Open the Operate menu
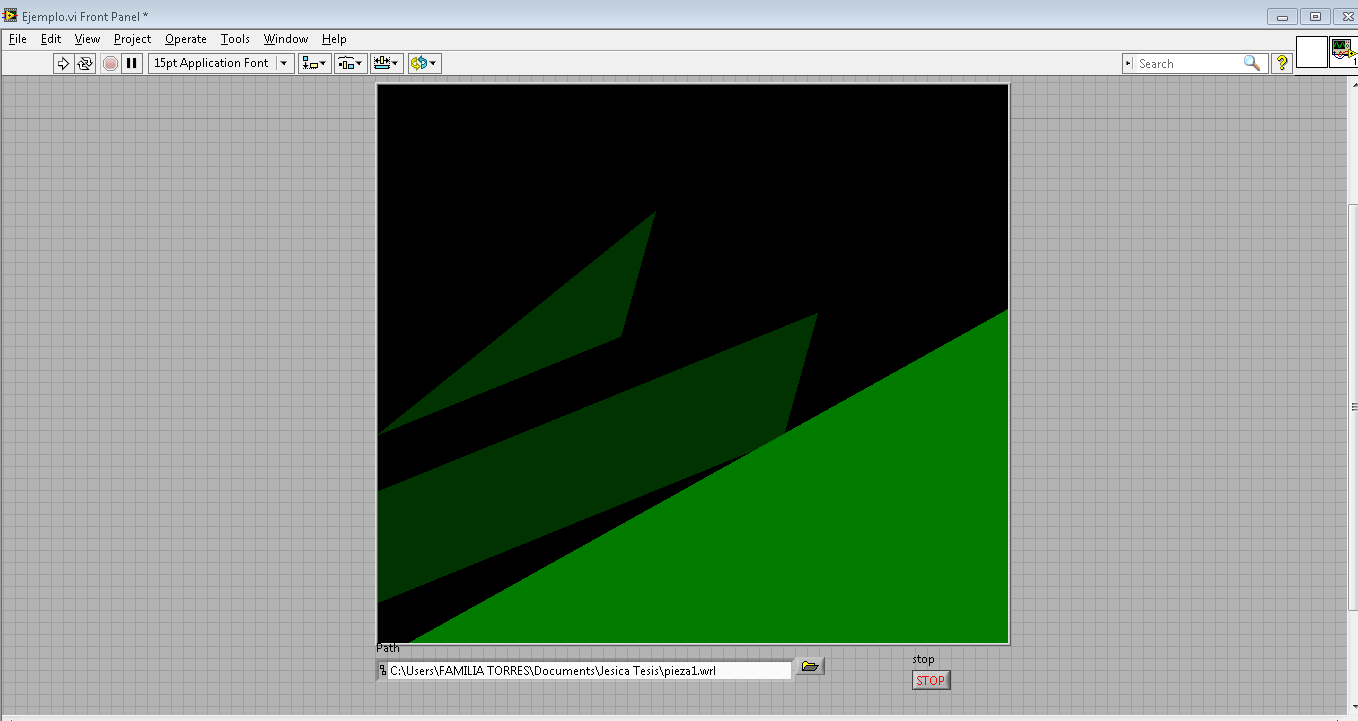Viewport: 1358px width, 721px height. click(185, 39)
